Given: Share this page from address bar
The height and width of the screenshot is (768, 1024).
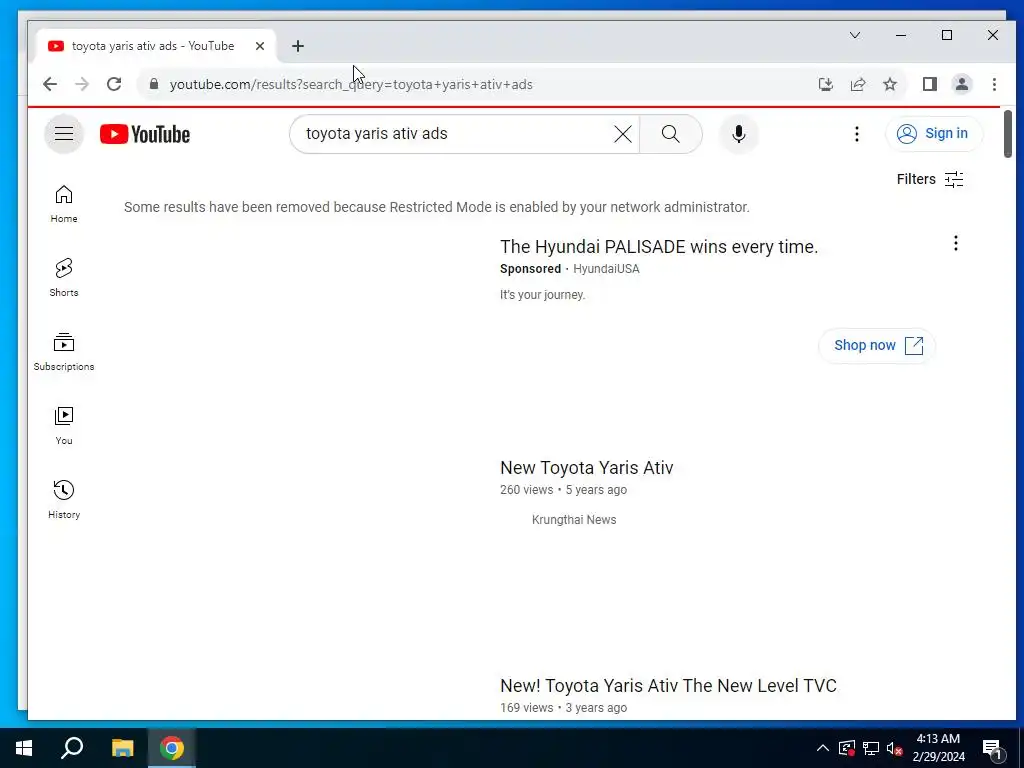Looking at the screenshot, I should (x=858, y=84).
